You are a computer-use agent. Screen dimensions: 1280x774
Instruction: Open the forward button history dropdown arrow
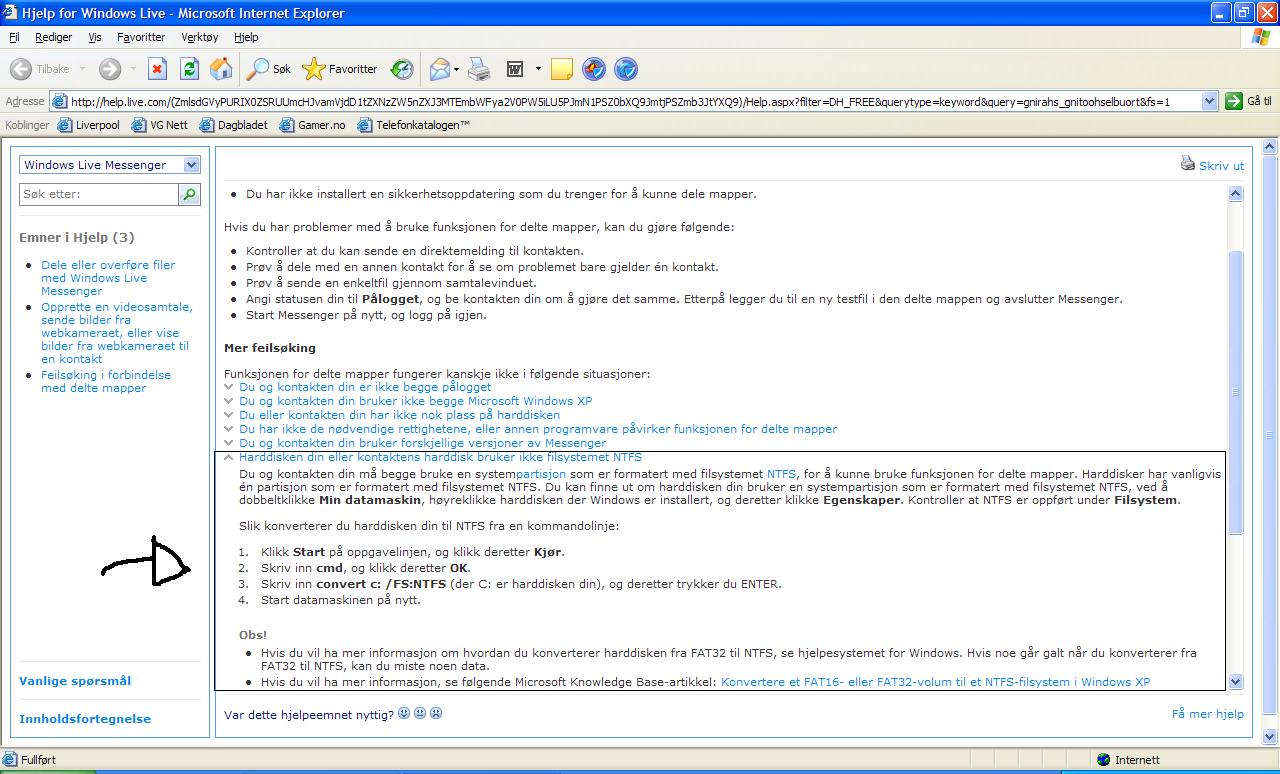point(131,69)
